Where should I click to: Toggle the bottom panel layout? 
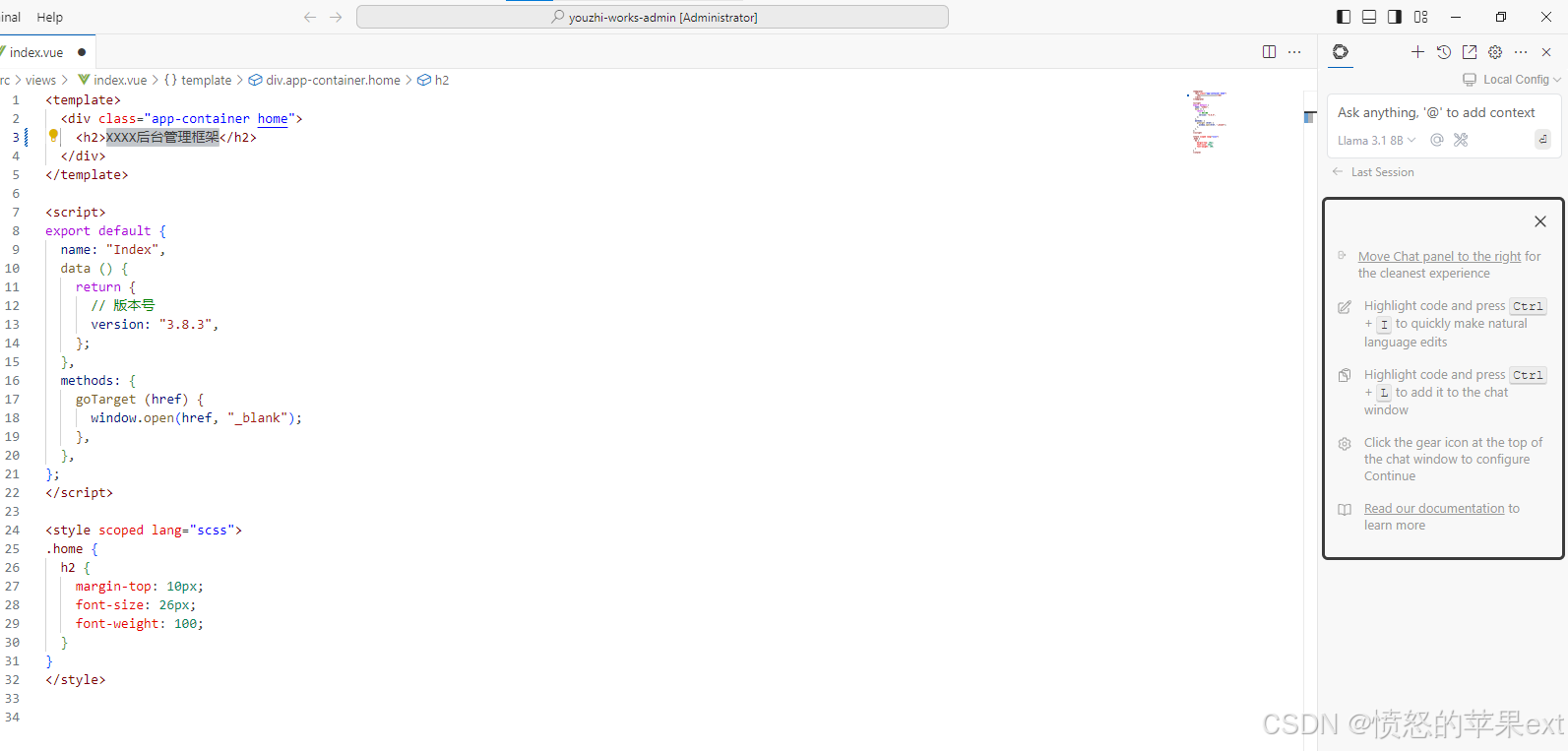[1369, 17]
